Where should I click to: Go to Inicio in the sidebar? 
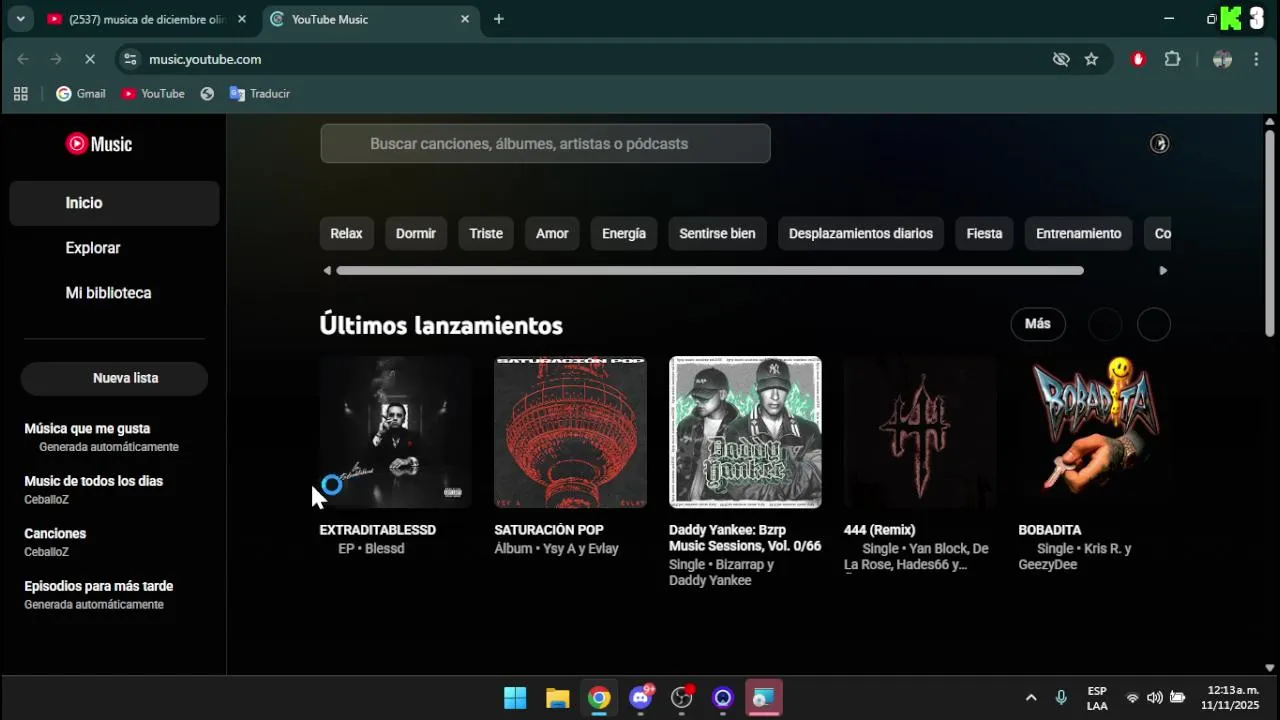click(114, 203)
